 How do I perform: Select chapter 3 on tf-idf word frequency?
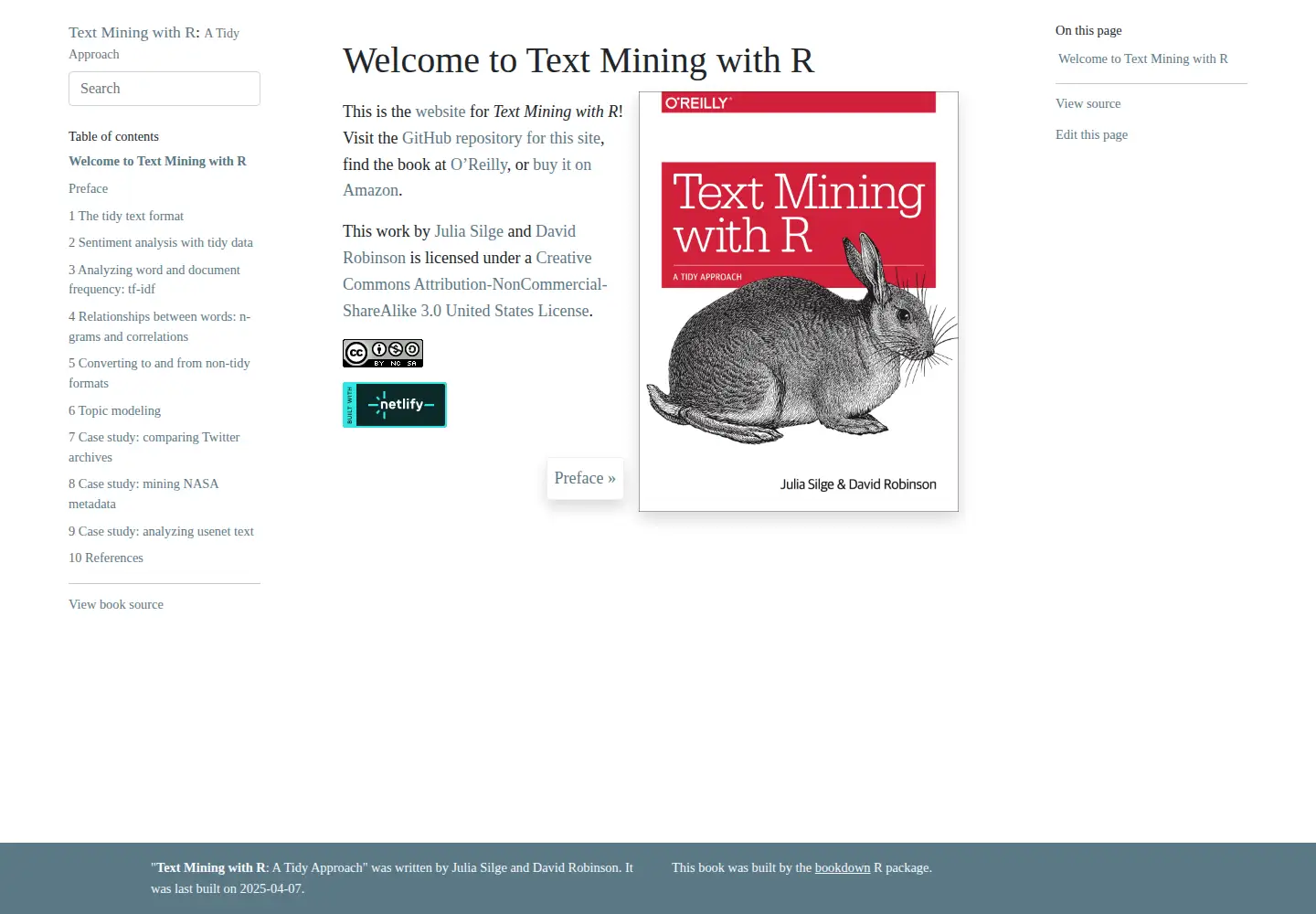point(154,280)
